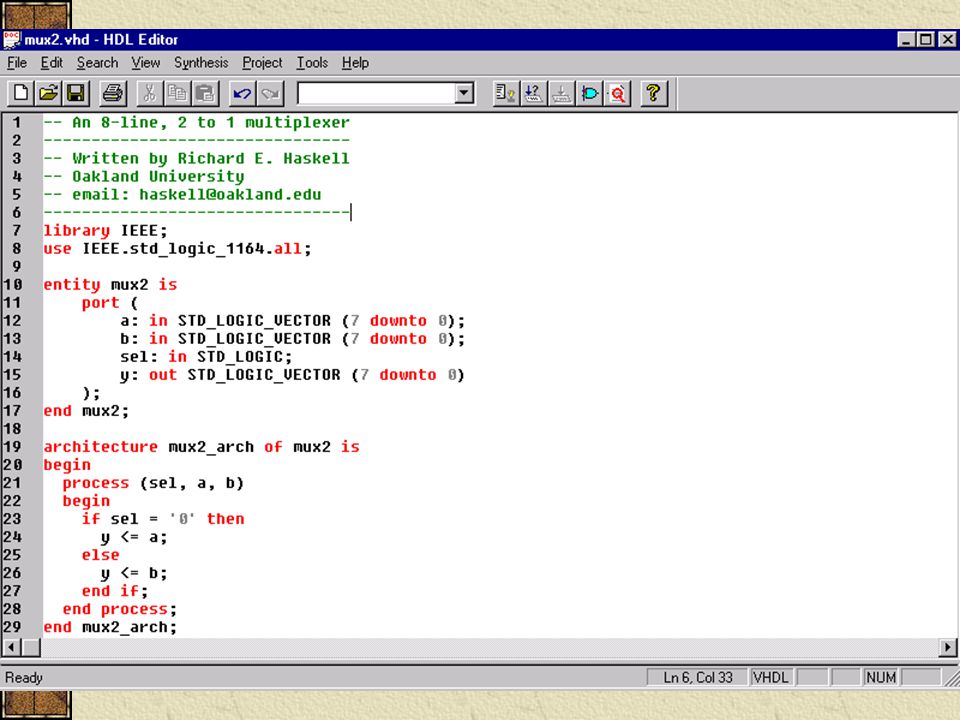Cut selection with the scissors icon
This screenshot has width=960, height=720.
coord(149,94)
